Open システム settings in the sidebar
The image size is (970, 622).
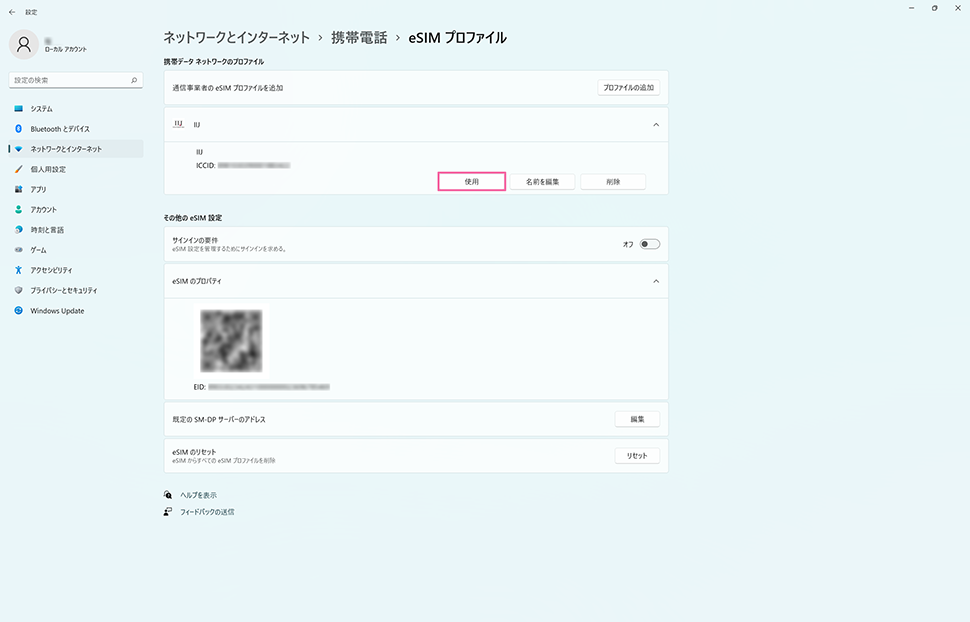click(41, 108)
